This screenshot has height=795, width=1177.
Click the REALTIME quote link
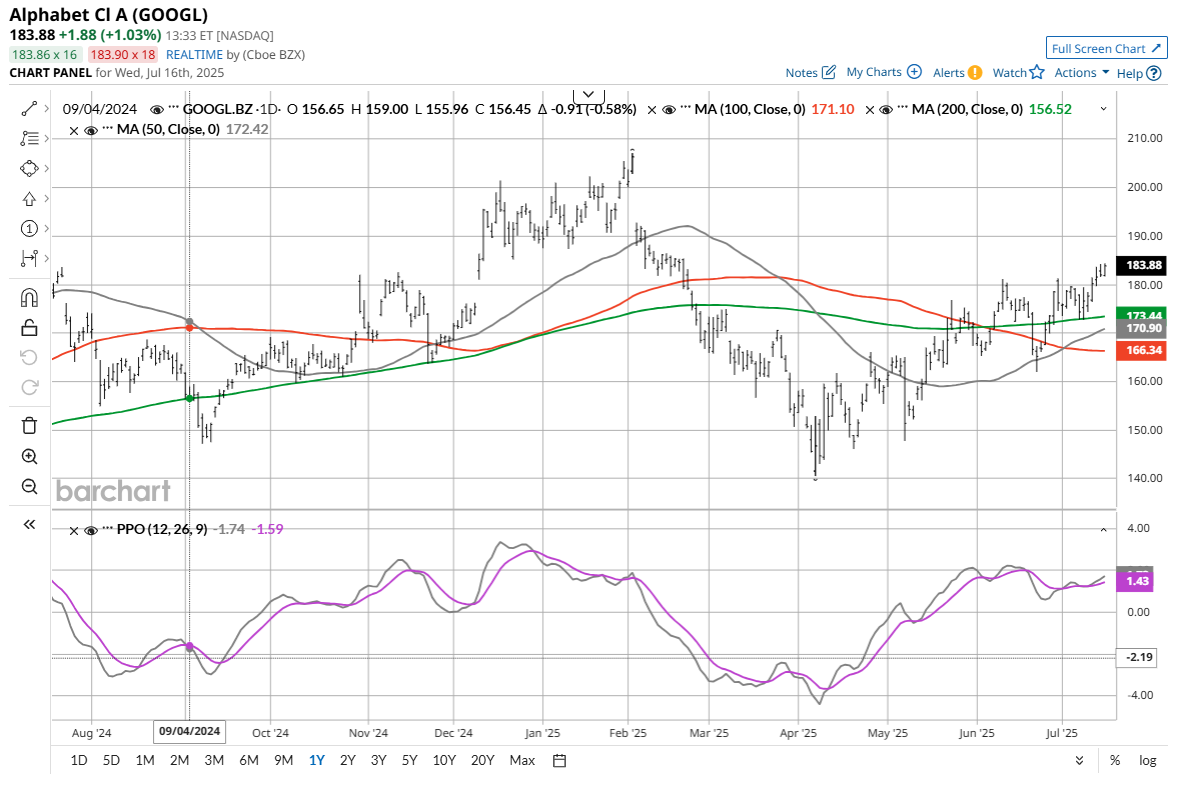coord(194,55)
